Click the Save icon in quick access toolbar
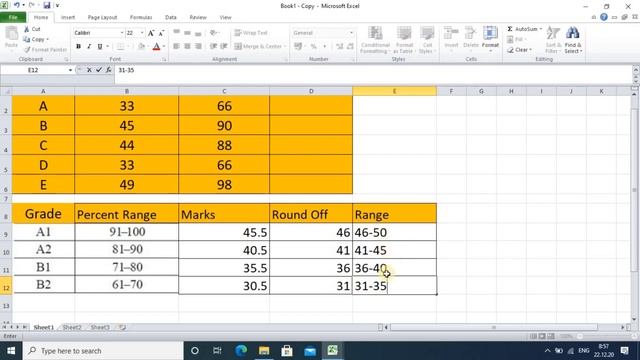This screenshot has width=640, height=360. [x=47, y=5]
